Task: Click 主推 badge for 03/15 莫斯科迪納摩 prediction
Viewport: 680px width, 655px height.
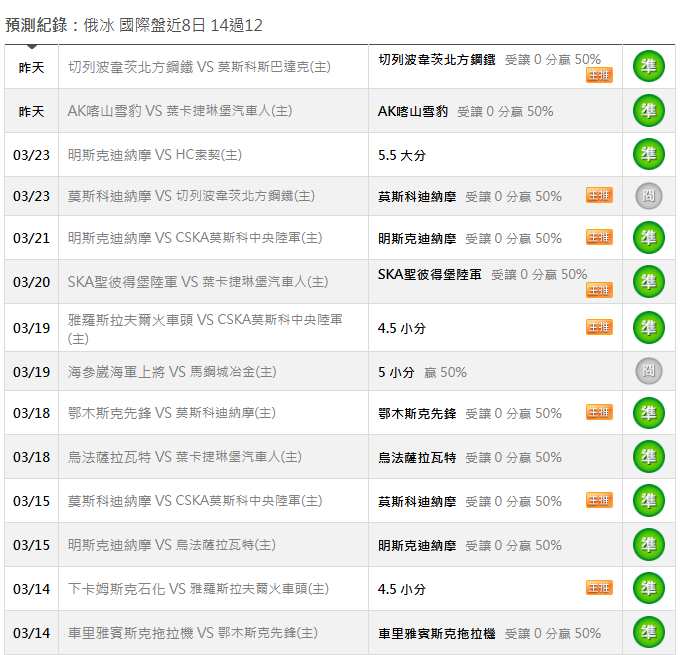Action: (x=599, y=500)
